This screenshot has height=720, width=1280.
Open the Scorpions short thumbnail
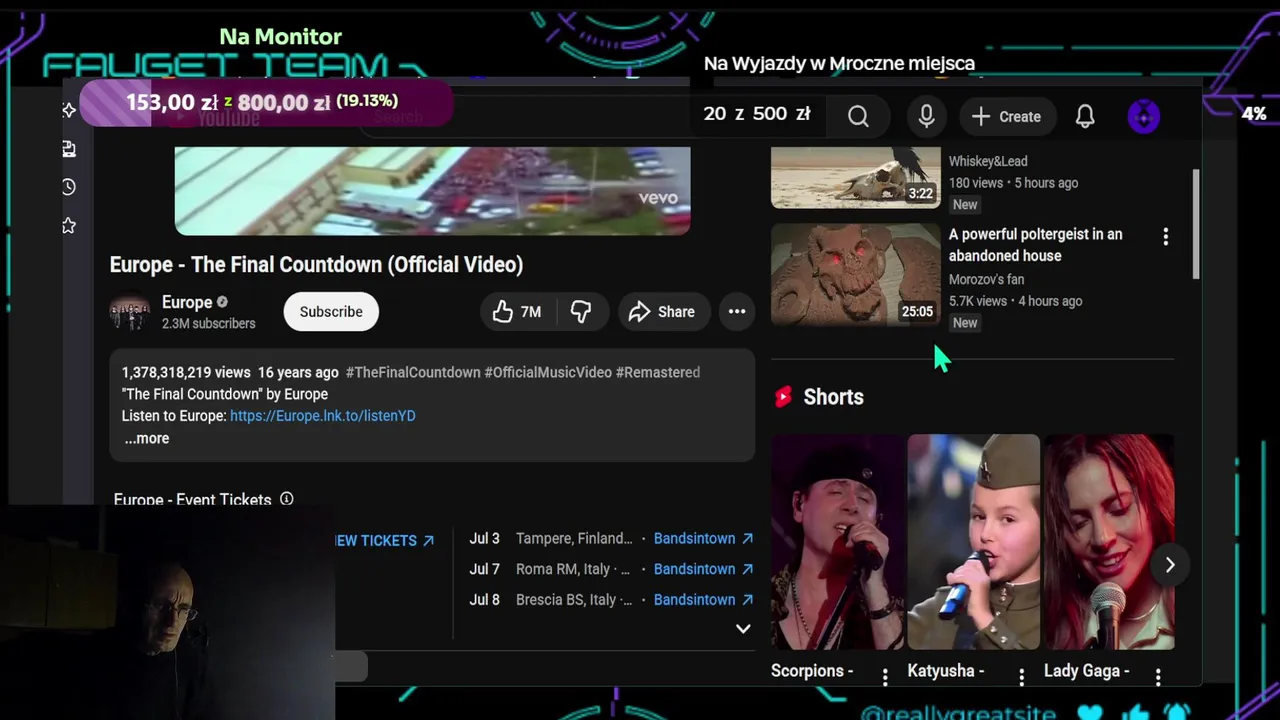837,542
